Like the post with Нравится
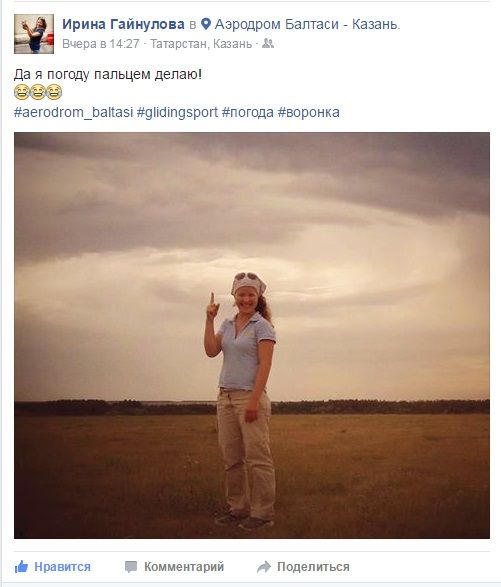 point(62,567)
